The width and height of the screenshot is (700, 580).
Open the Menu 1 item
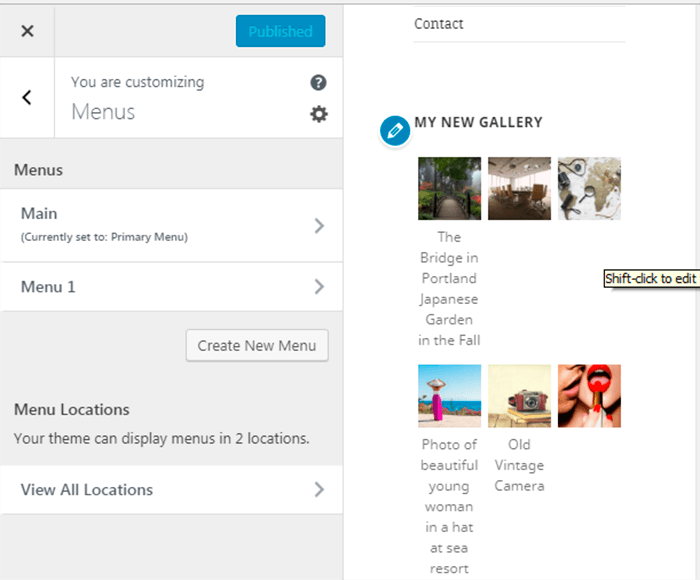pos(171,287)
